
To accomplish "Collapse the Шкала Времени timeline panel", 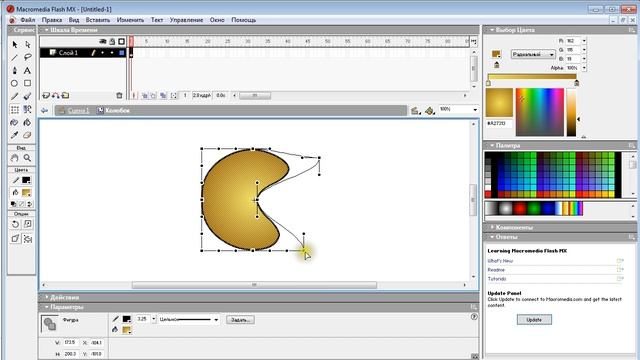I will point(47,30).
